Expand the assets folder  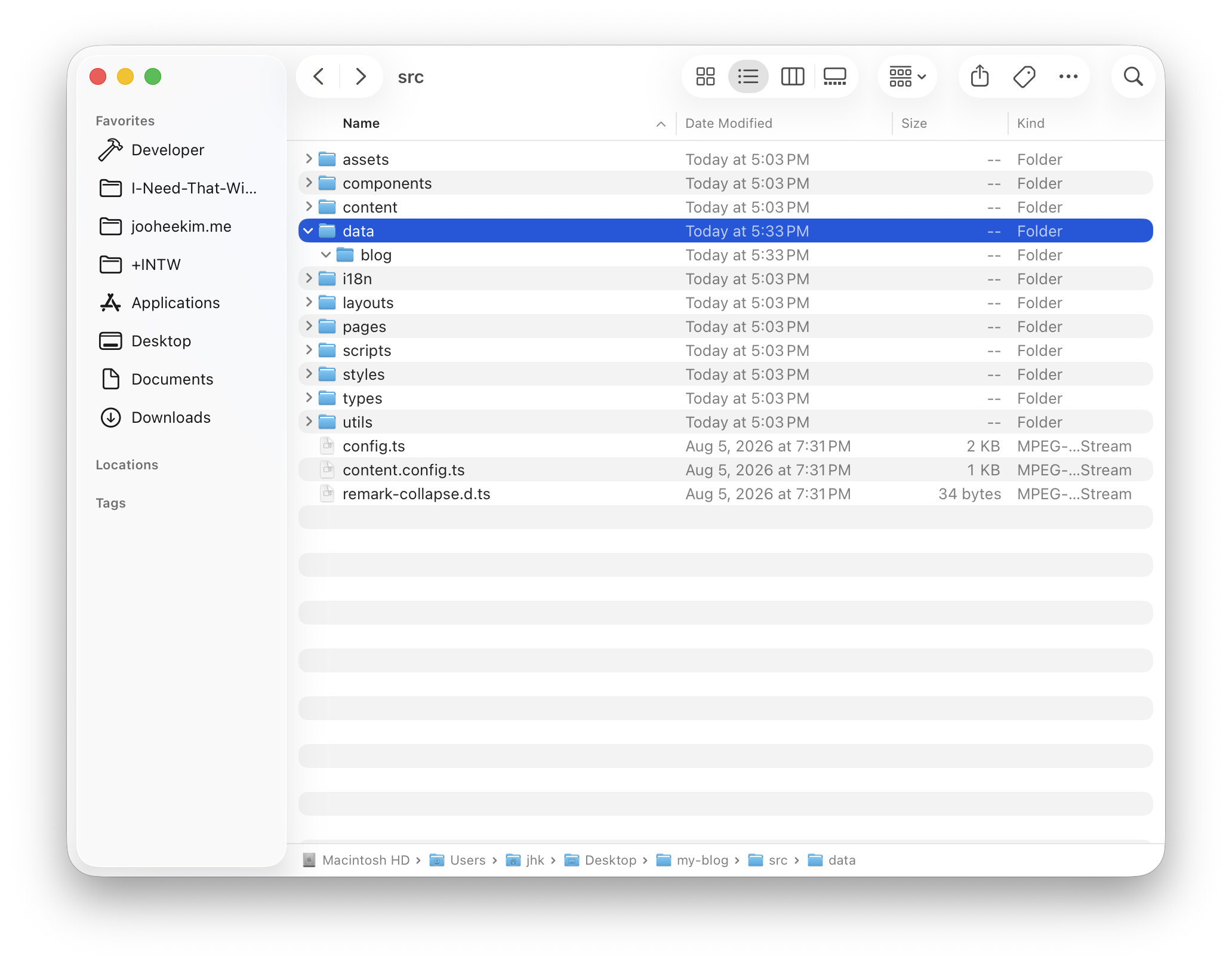click(x=309, y=159)
